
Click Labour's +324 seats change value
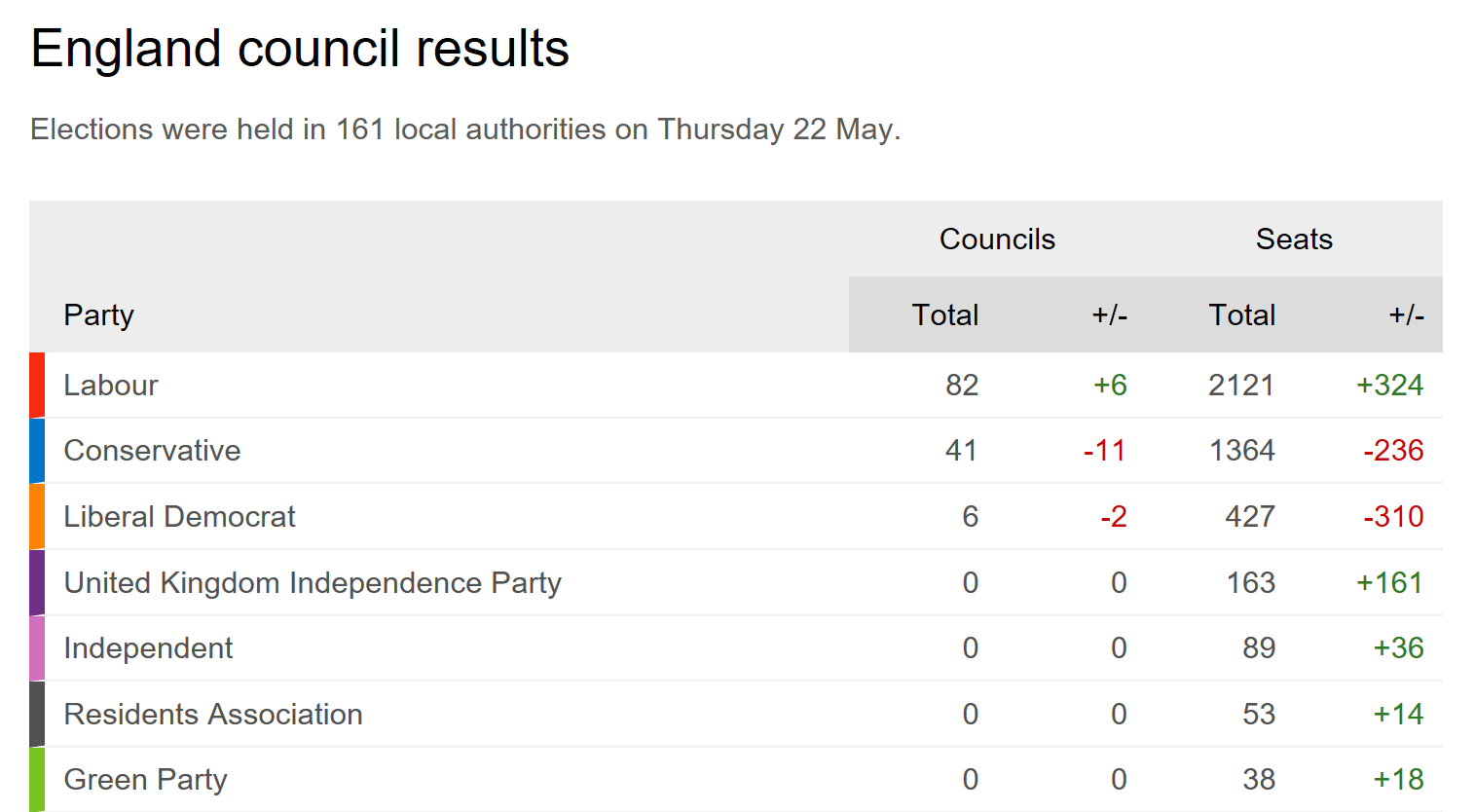point(1389,386)
